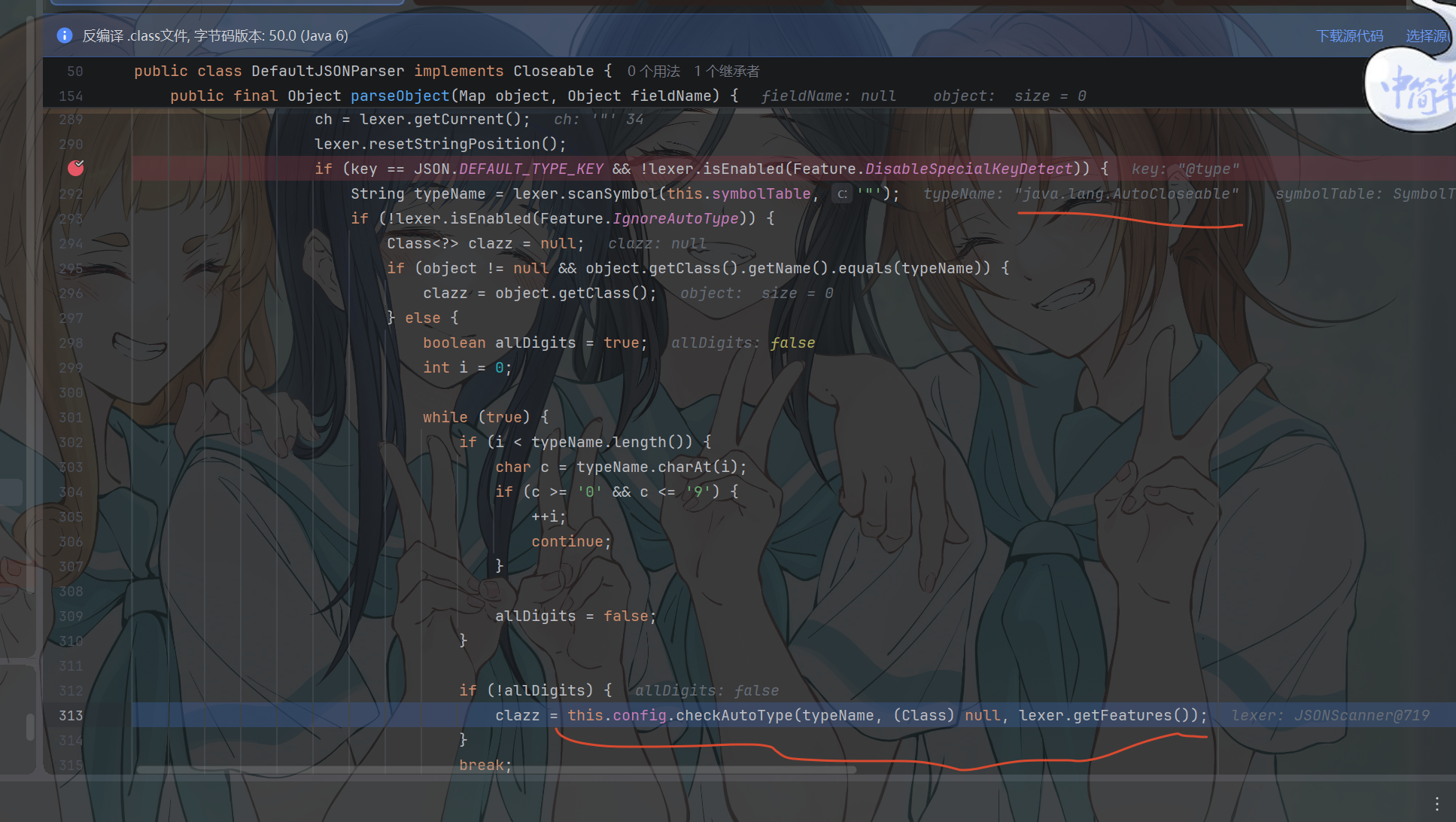This screenshot has height=822, width=1456.
Task: Click the IgnoreAutoType feature constant
Action: click(x=676, y=218)
